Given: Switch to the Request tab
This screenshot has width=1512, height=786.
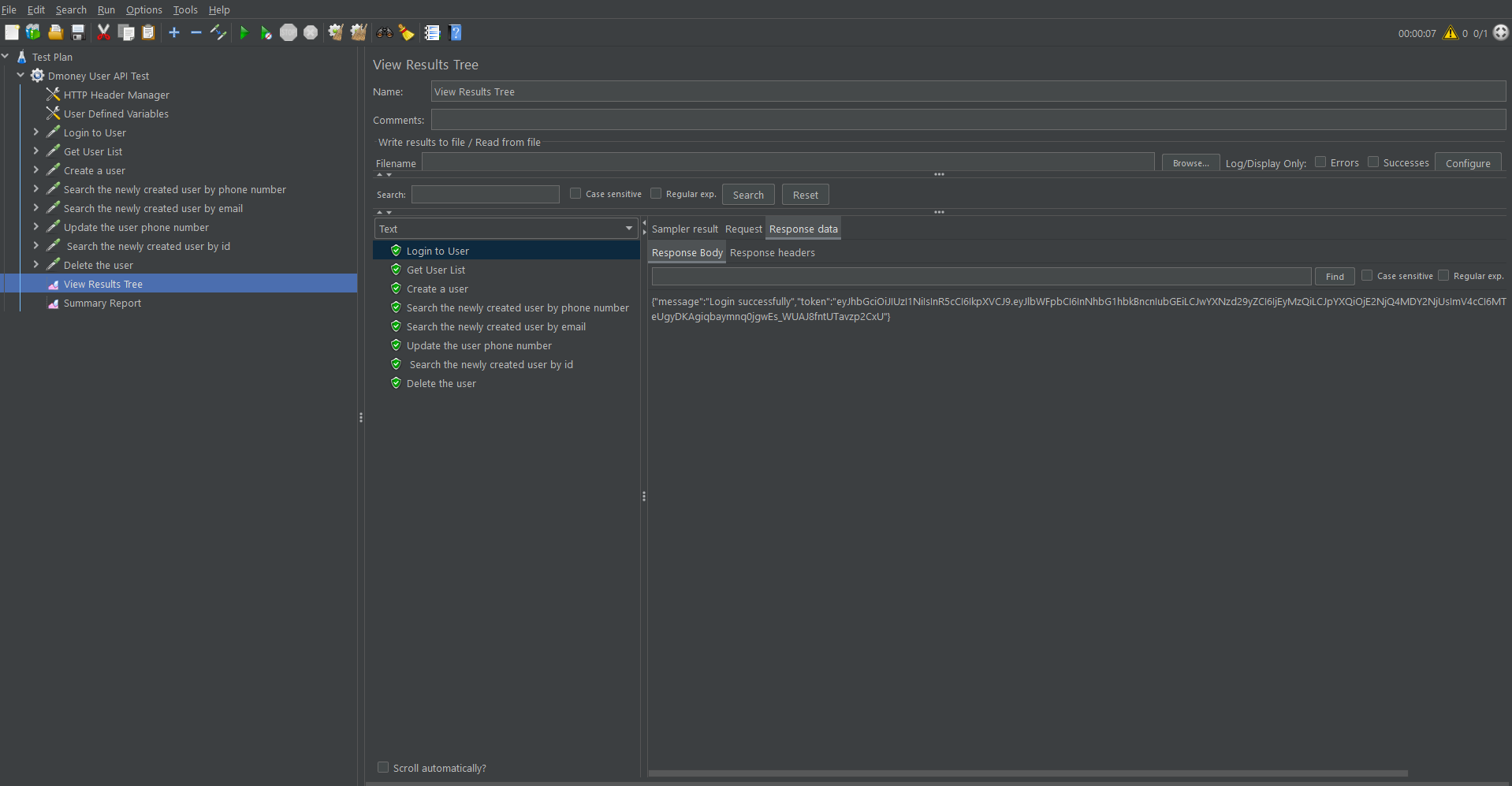Looking at the screenshot, I should click(x=743, y=229).
